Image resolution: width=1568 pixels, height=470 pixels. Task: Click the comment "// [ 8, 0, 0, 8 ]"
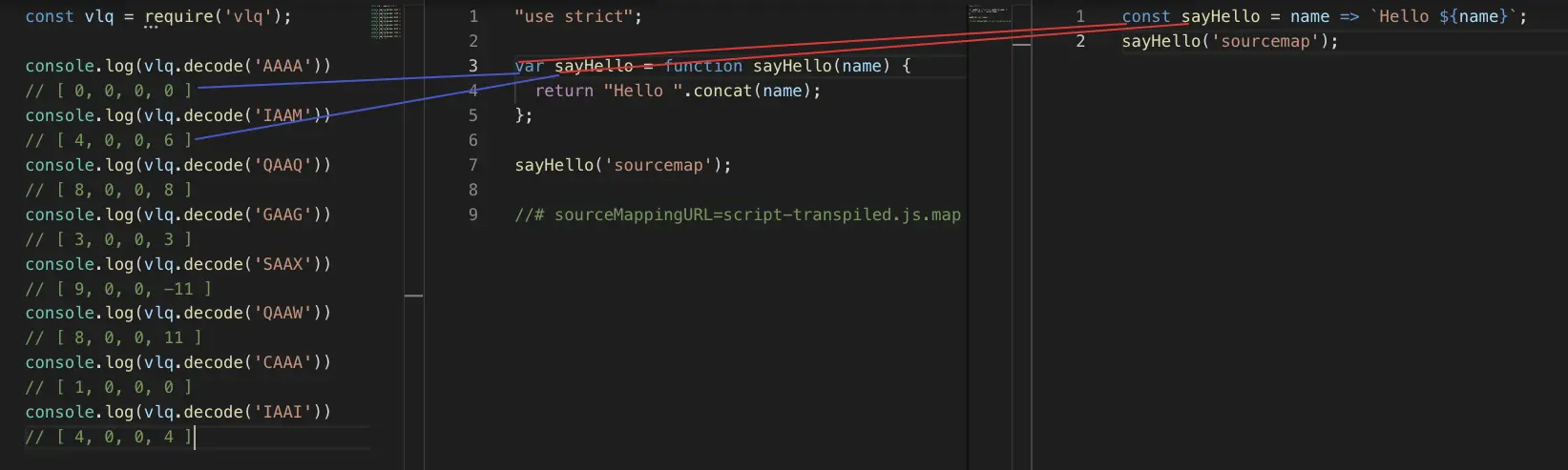click(109, 190)
